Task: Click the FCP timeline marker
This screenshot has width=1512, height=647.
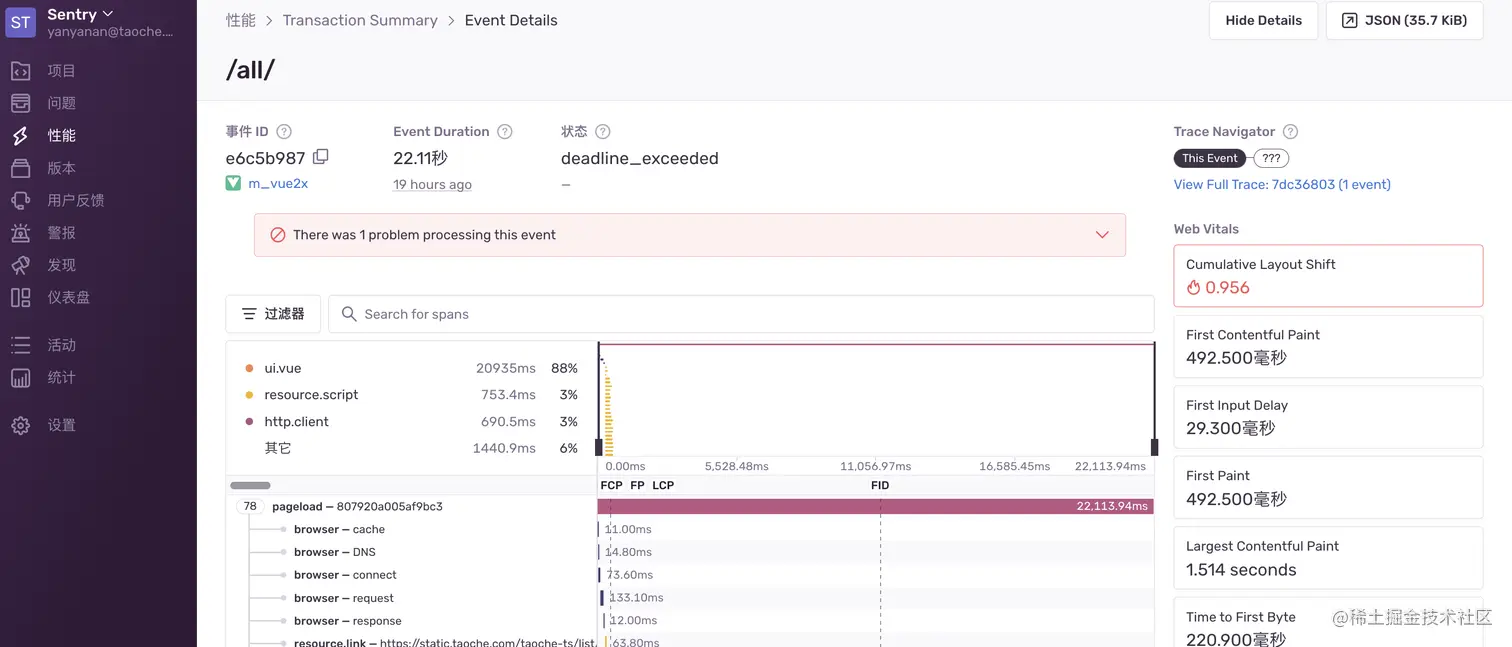Action: [x=611, y=485]
